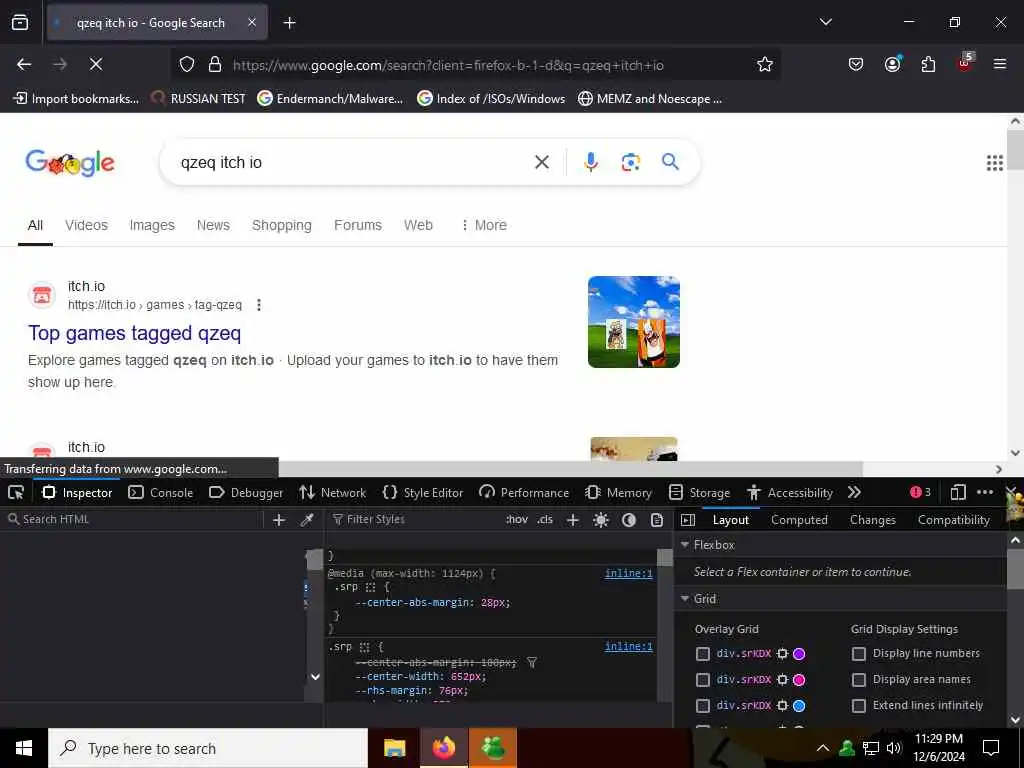Collapse the Grid section
Screen dimensions: 1024x768
point(685,599)
